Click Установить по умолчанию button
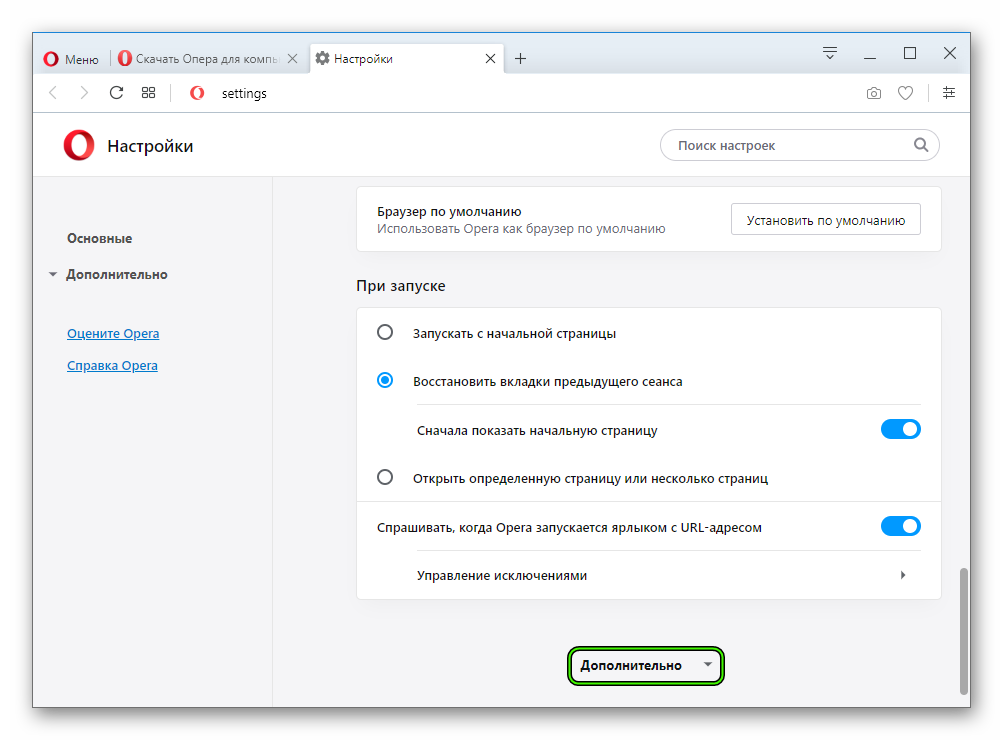 pos(825,219)
